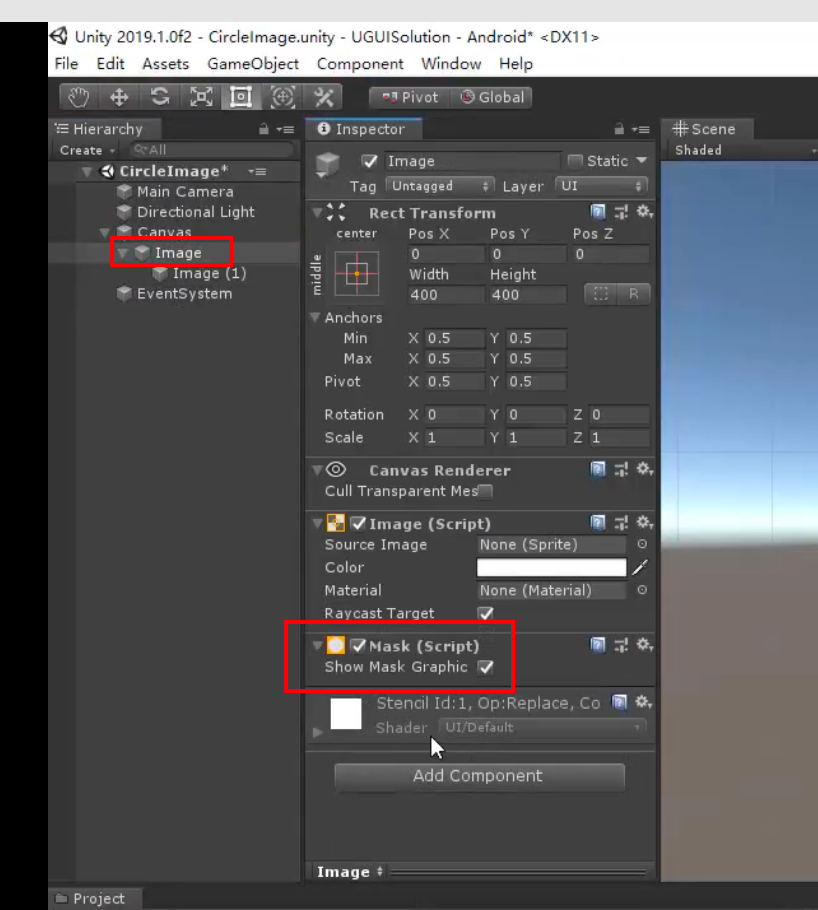Open CircleImage scene options menu

coord(257,171)
